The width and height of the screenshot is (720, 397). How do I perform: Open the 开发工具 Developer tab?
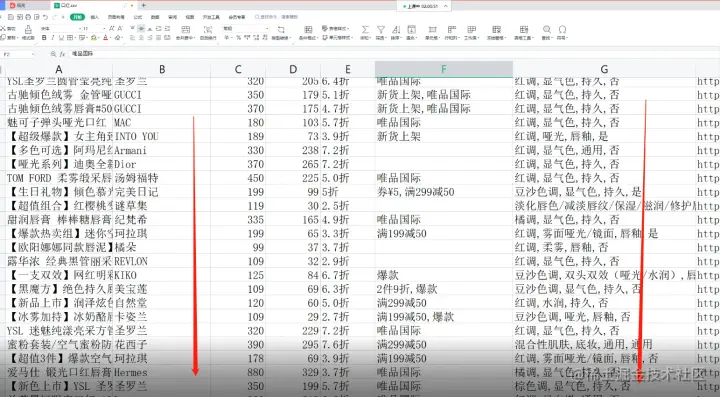tap(211, 17)
